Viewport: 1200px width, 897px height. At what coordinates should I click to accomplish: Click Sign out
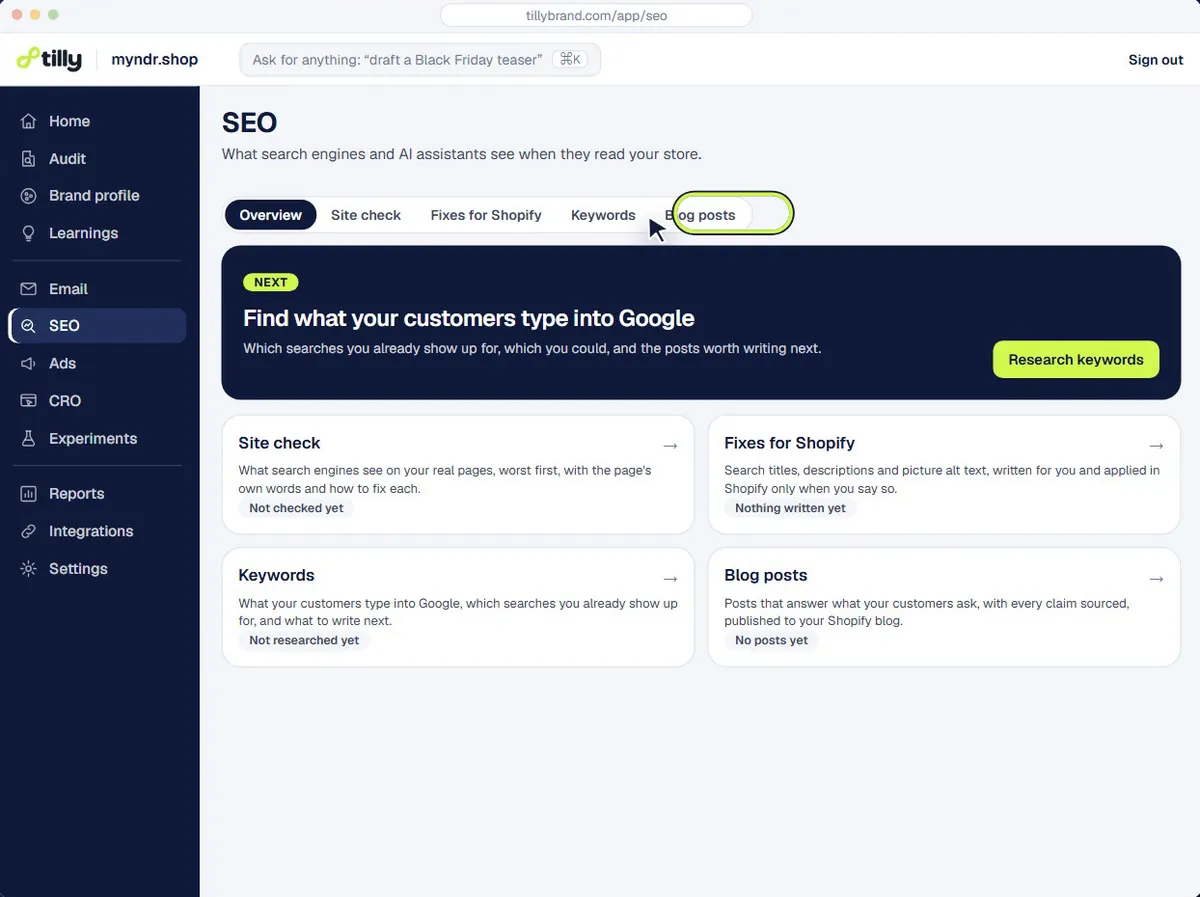[1156, 60]
